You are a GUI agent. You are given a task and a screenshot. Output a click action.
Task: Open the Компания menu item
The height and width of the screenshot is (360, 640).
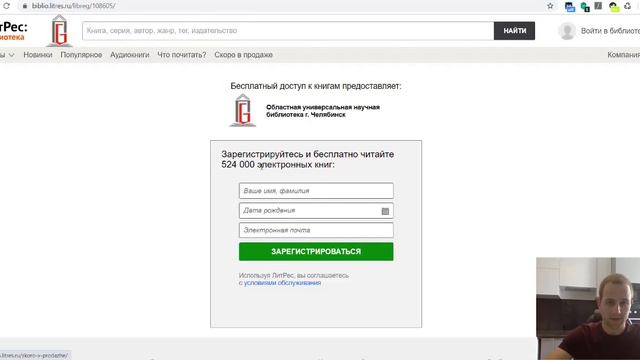(x=623, y=55)
